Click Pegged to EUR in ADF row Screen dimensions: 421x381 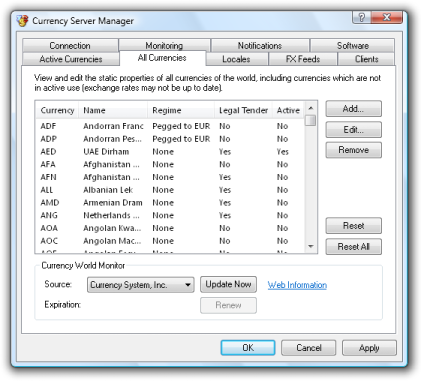181,126
